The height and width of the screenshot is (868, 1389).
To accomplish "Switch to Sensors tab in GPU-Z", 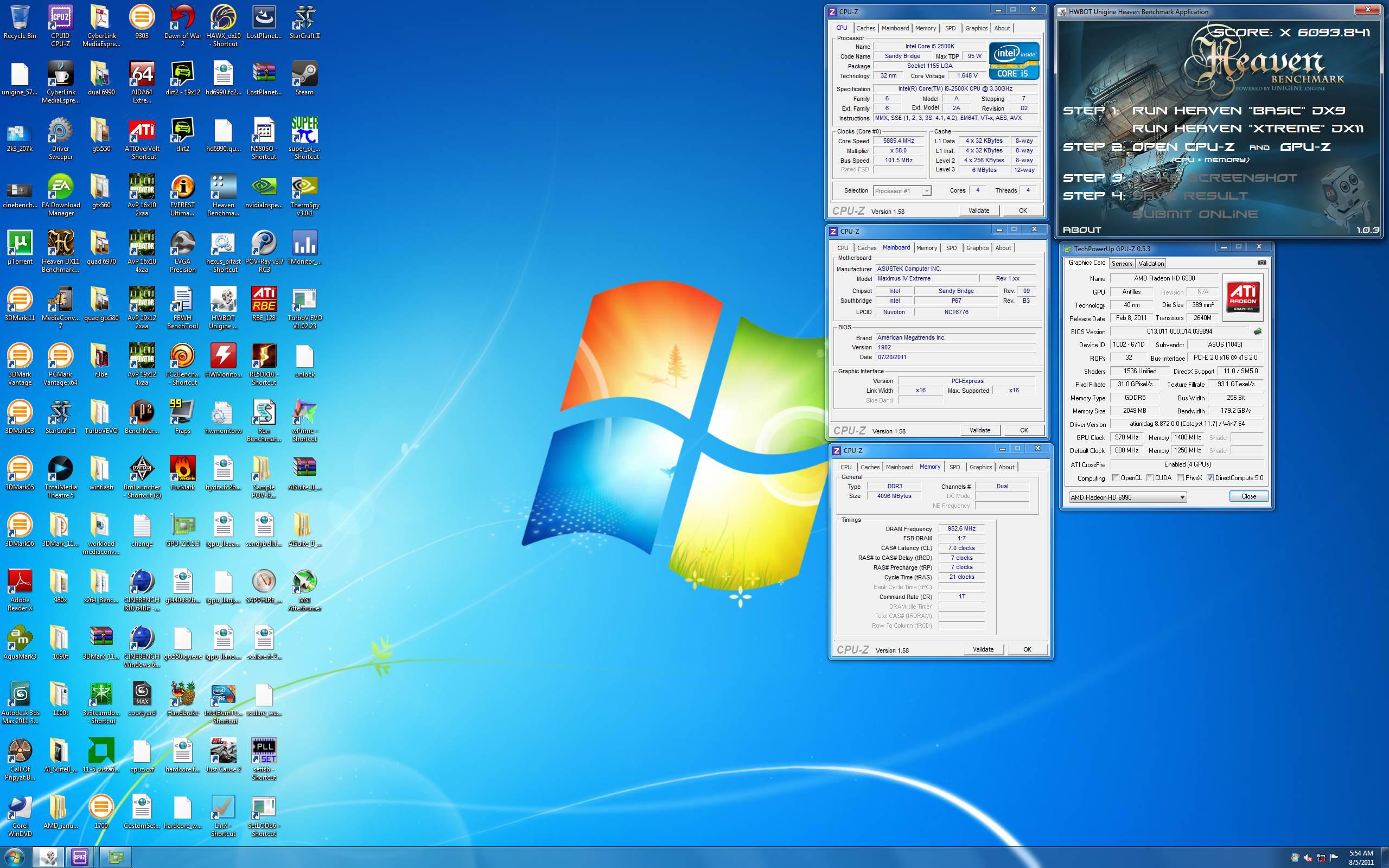I will [x=1122, y=264].
